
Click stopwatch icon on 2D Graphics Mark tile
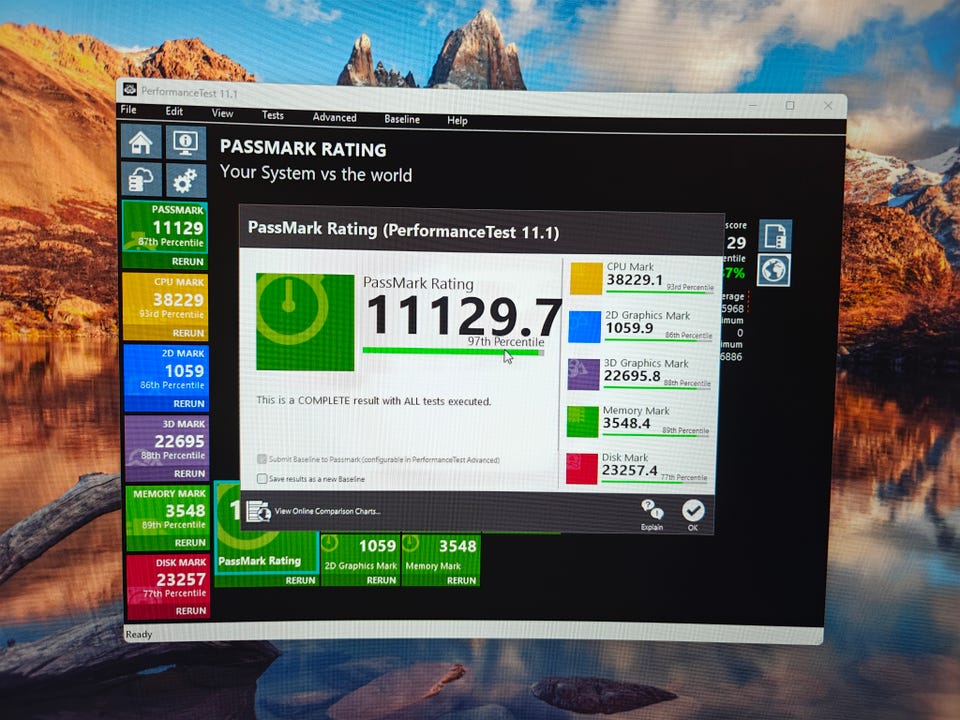click(x=330, y=543)
